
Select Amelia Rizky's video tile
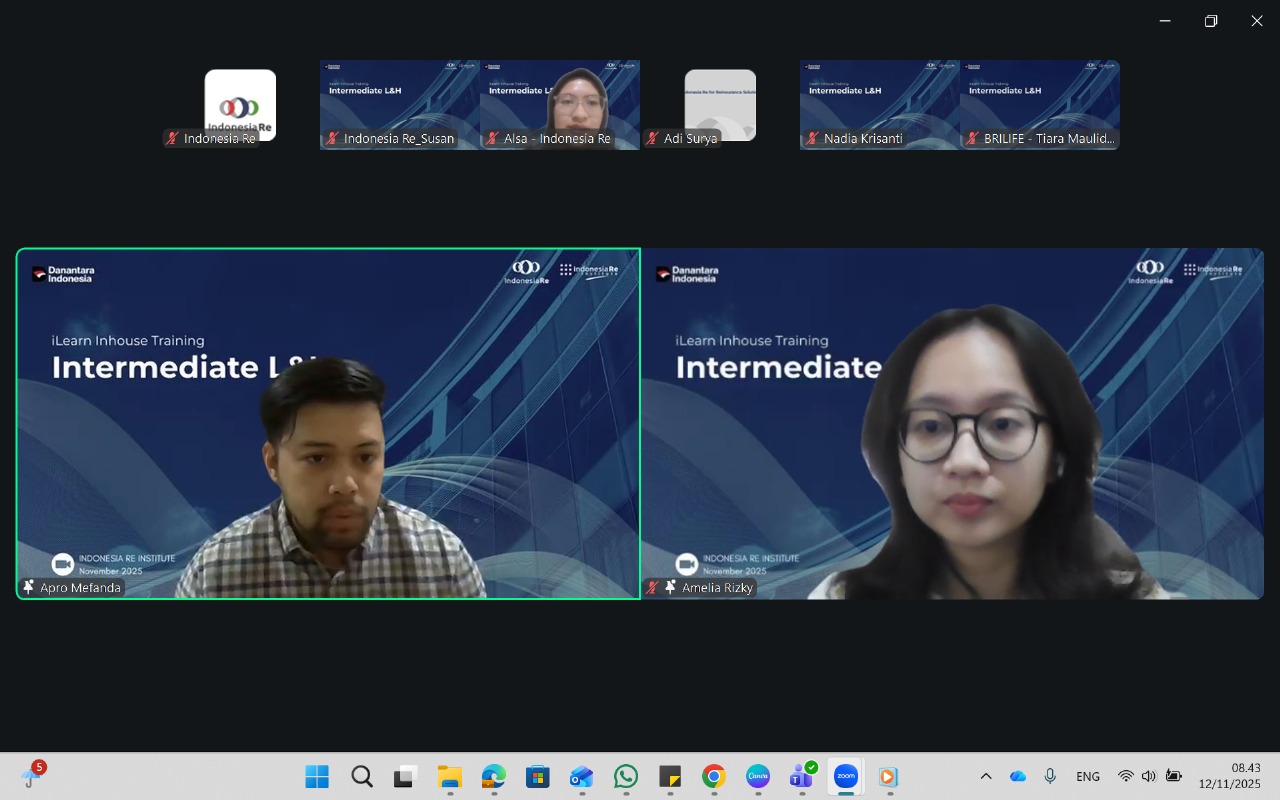(x=952, y=423)
